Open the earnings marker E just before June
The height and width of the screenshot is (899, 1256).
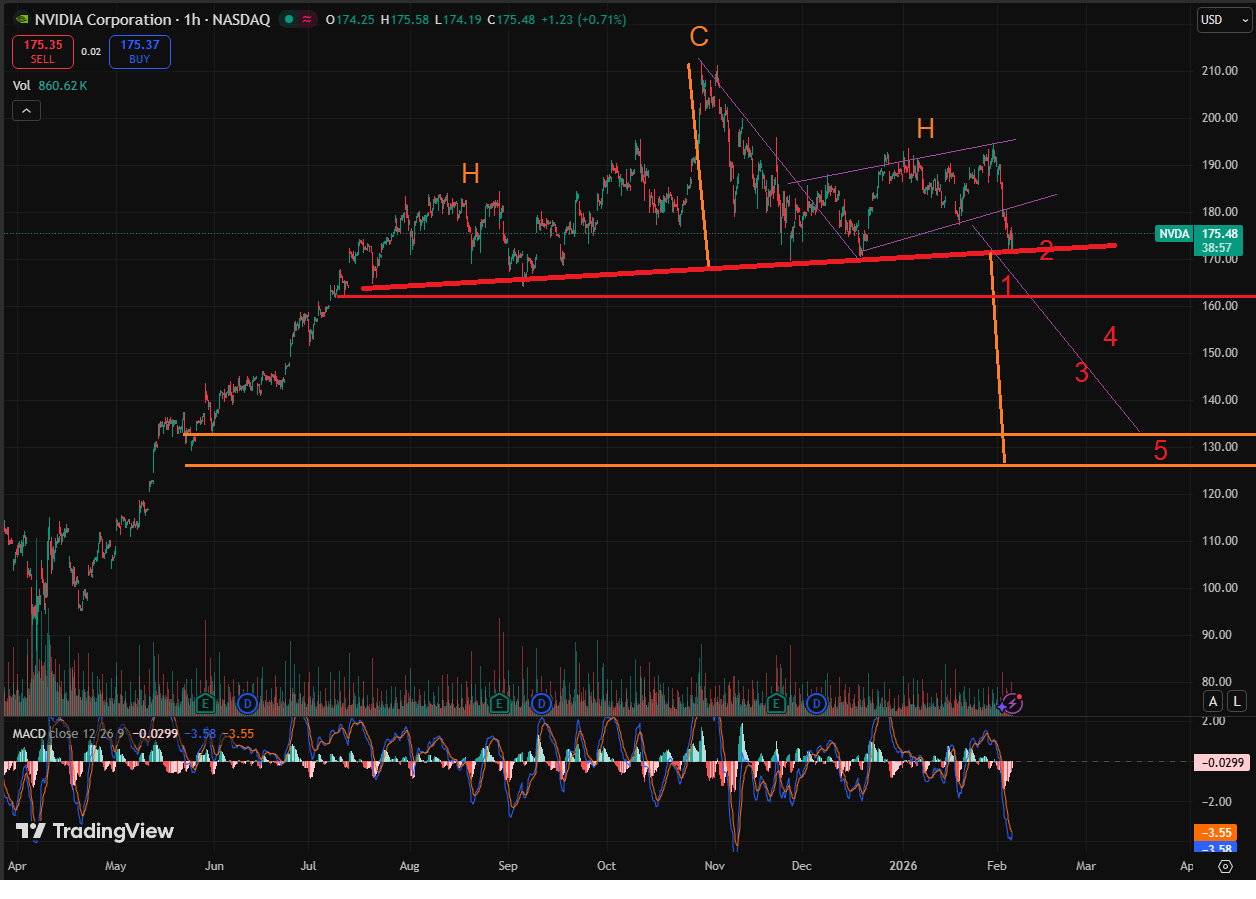[x=206, y=703]
